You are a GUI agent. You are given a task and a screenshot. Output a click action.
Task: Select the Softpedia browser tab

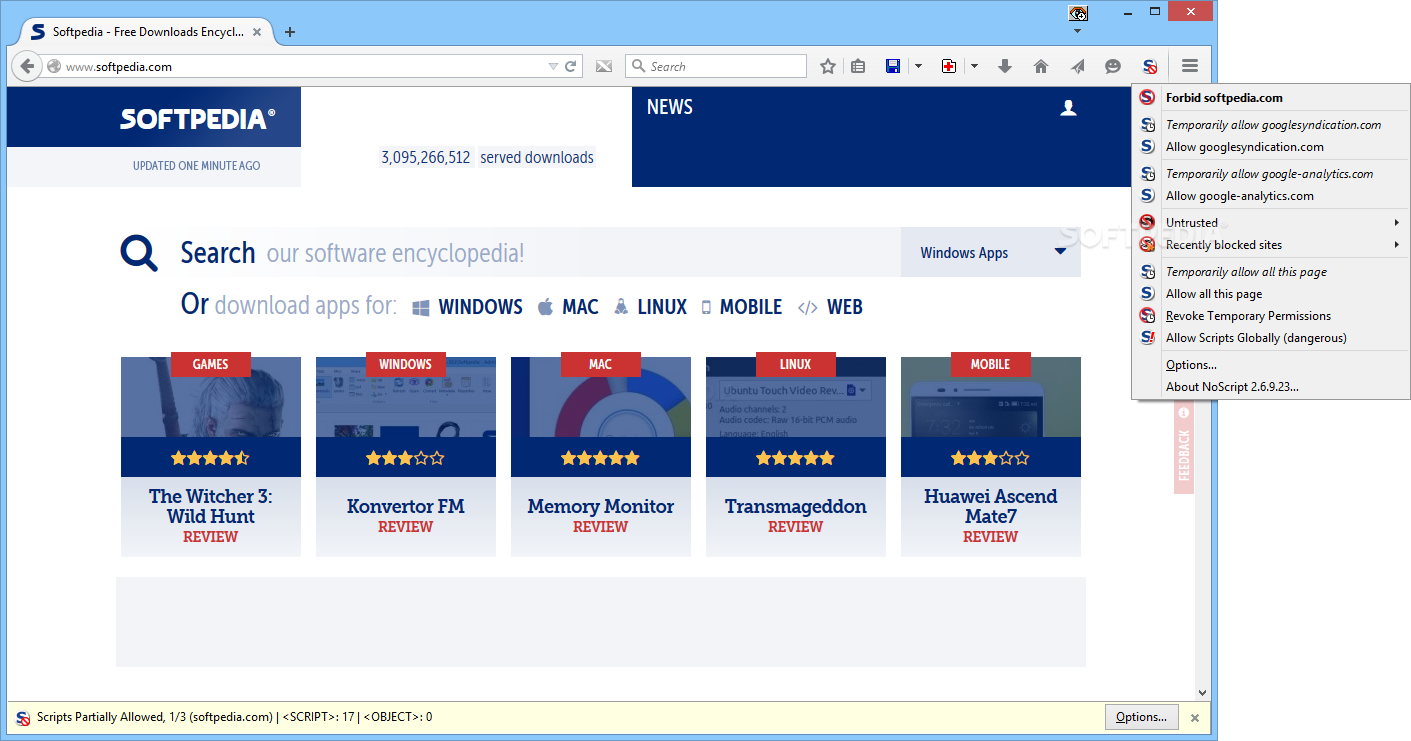pyautogui.click(x=145, y=32)
